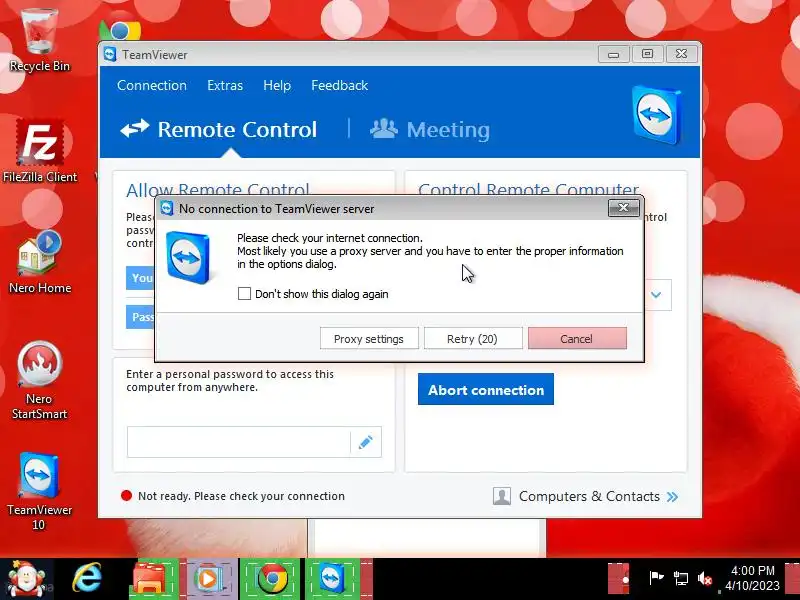The width and height of the screenshot is (800, 600).
Task: Open the Help menu
Action: [x=277, y=85]
